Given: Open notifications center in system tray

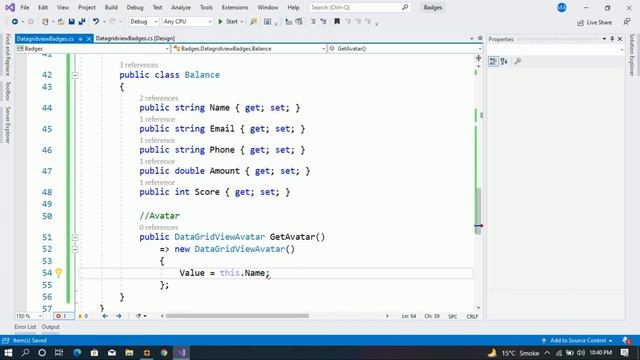Looking at the screenshot, I should pyautogui.click(x=624, y=353).
